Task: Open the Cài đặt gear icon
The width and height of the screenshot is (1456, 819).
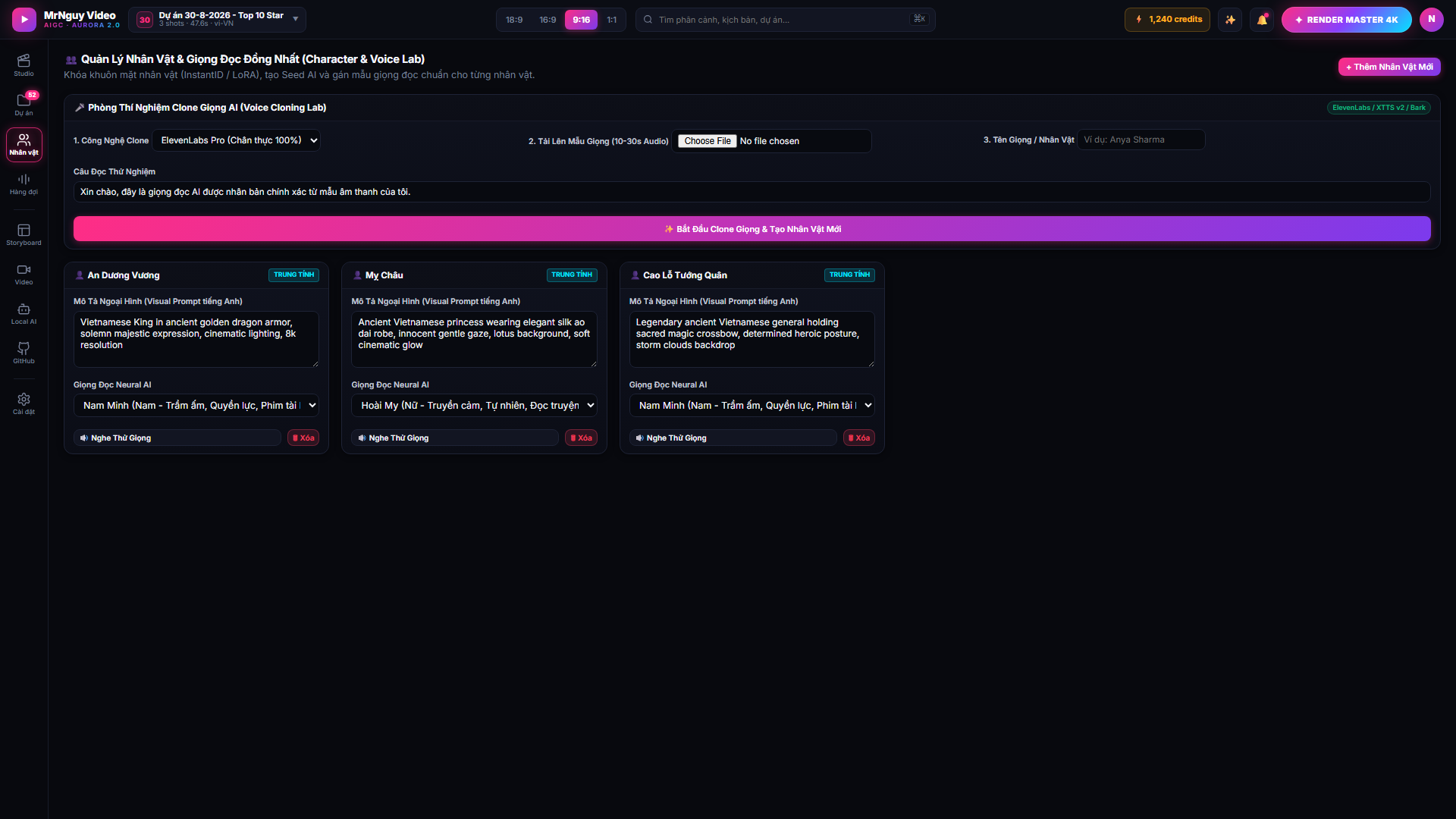Action: pyautogui.click(x=24, y=403)
